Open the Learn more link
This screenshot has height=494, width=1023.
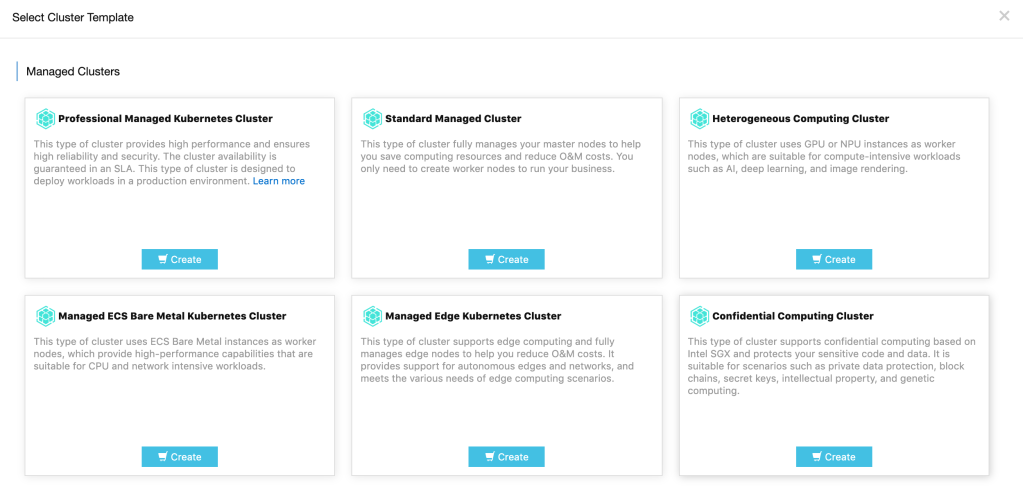279,181
